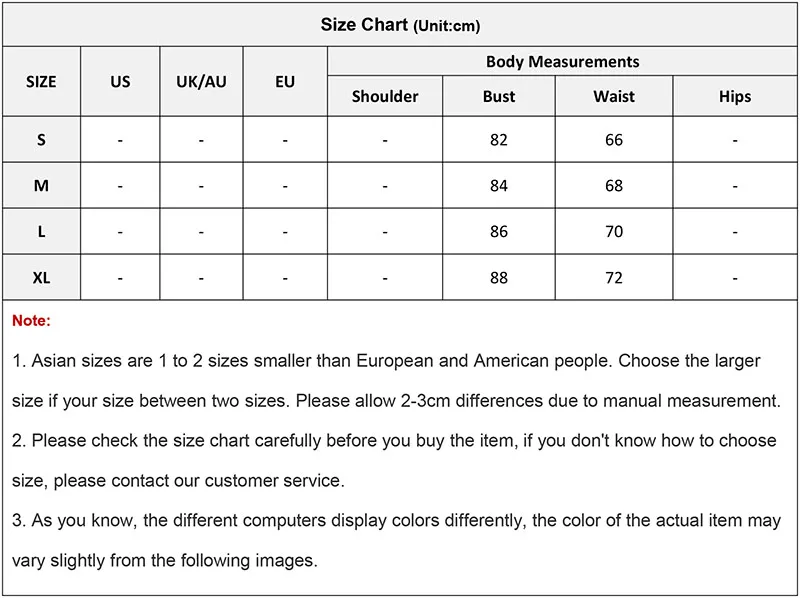Click the S size row label
Viewport: 800px width, 598px height.
[41, 140]
